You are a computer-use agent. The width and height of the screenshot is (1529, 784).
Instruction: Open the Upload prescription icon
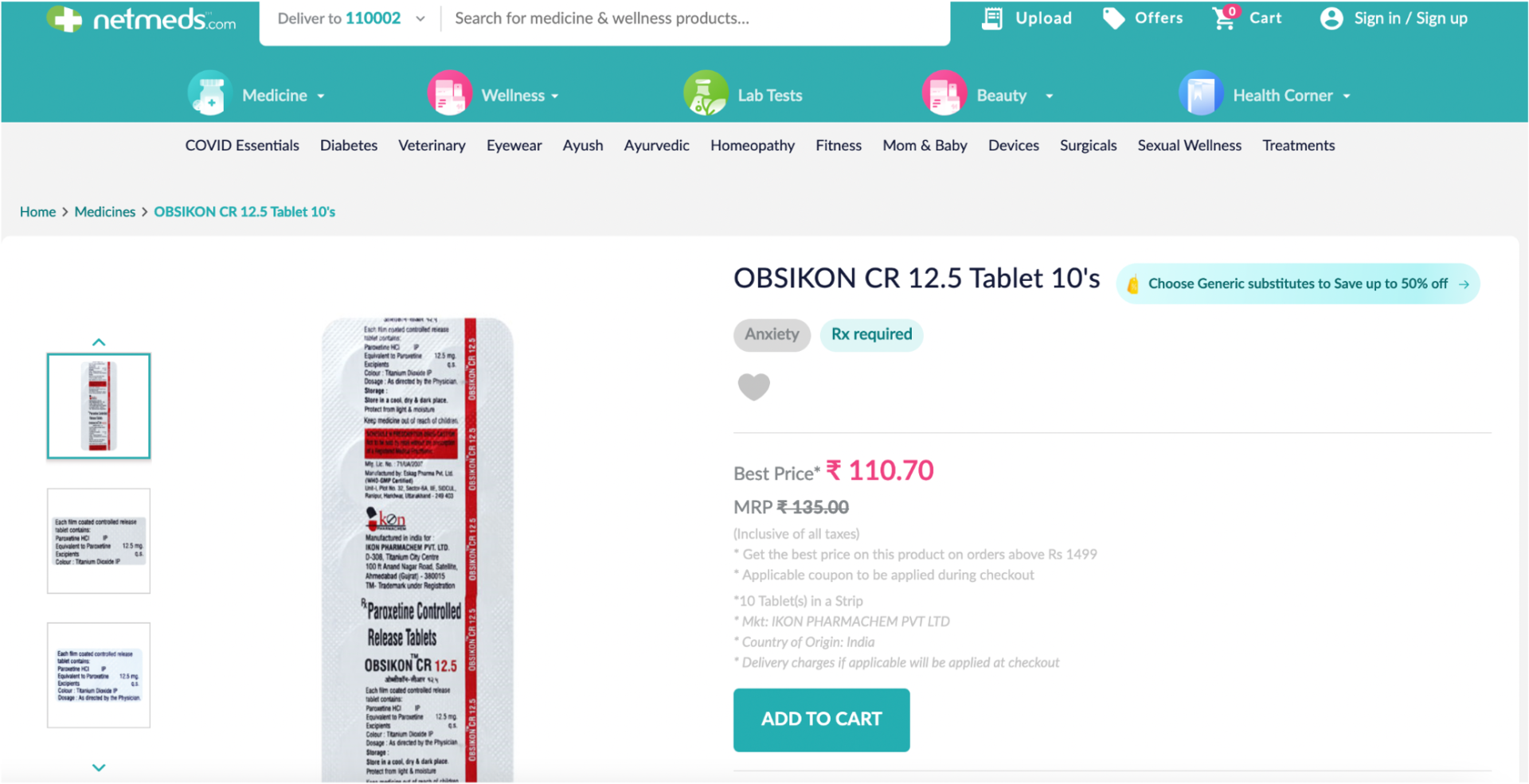click(x=992, y=18)
